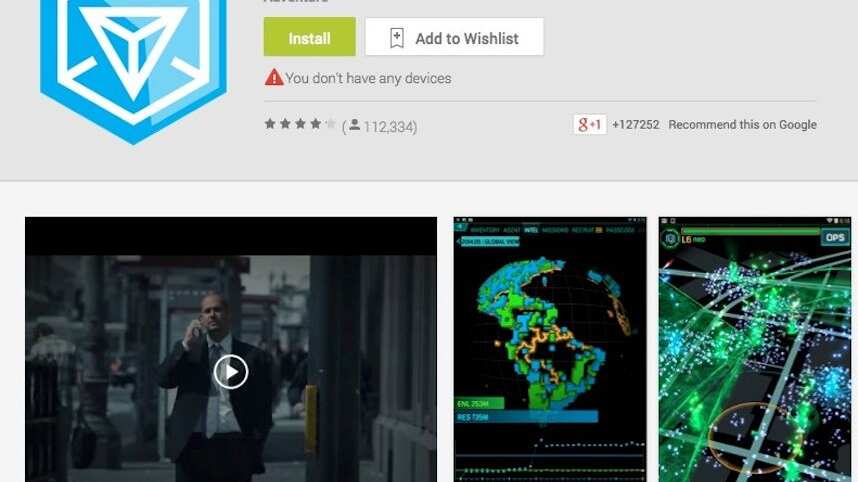Click the bookmark icon beside Add to Wishlist

pos(396,38)
